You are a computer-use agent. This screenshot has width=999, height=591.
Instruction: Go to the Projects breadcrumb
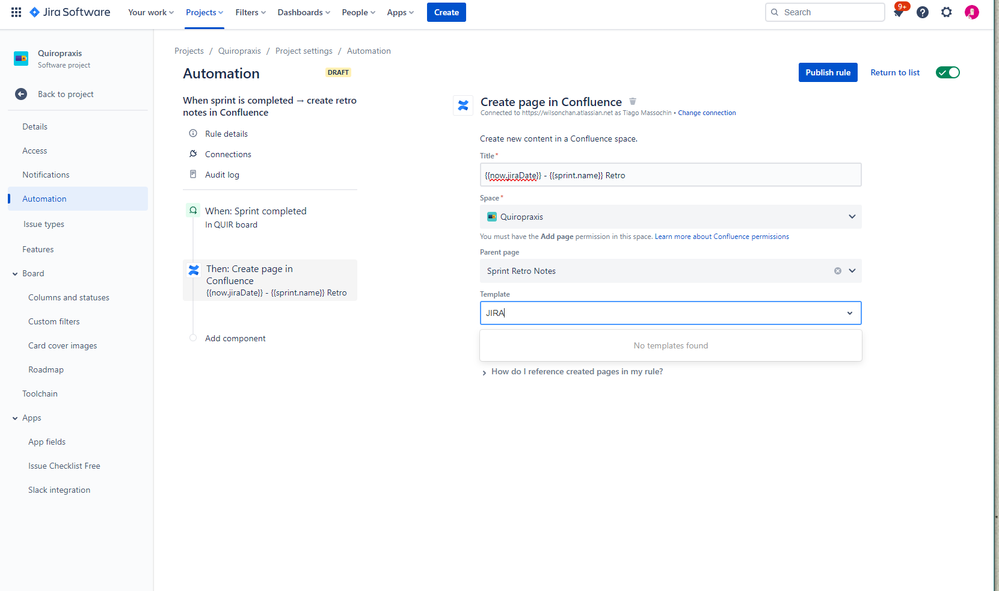point(189,51)
